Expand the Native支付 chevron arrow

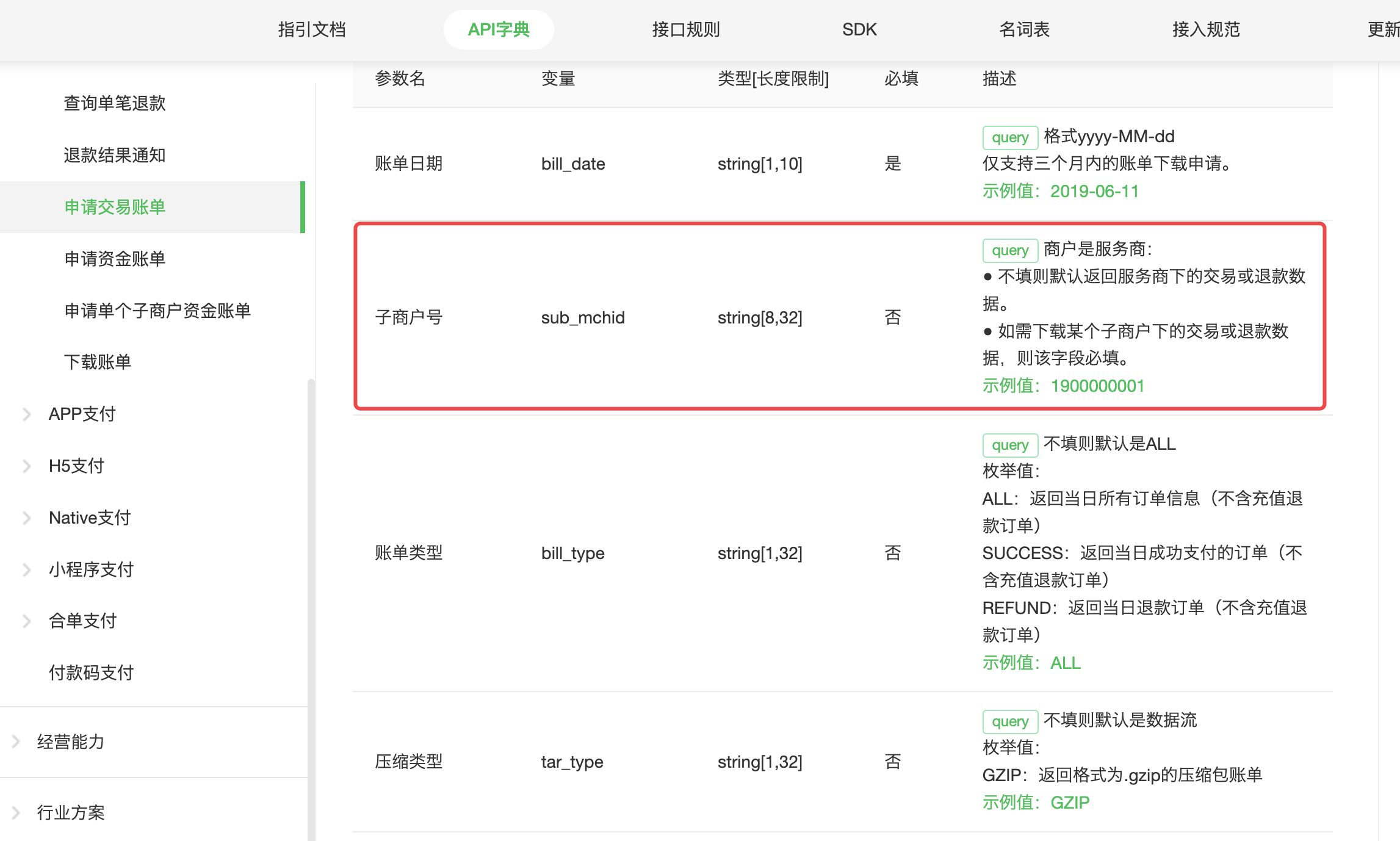pos(26,518)
